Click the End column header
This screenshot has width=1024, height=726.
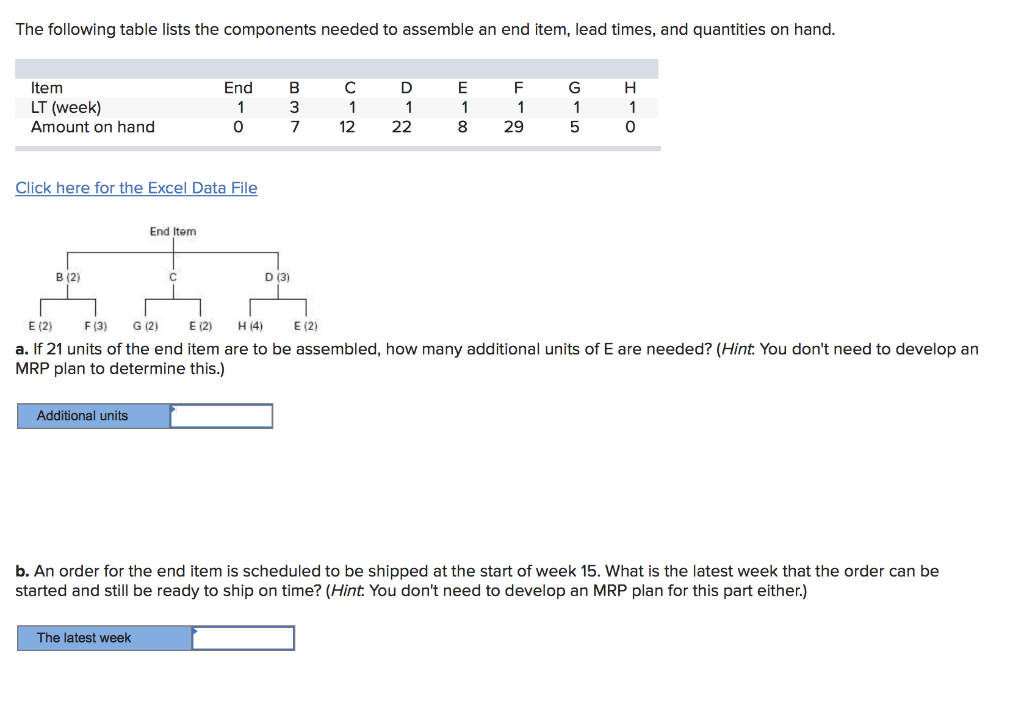pyautogui.click(x=238, y=88)
